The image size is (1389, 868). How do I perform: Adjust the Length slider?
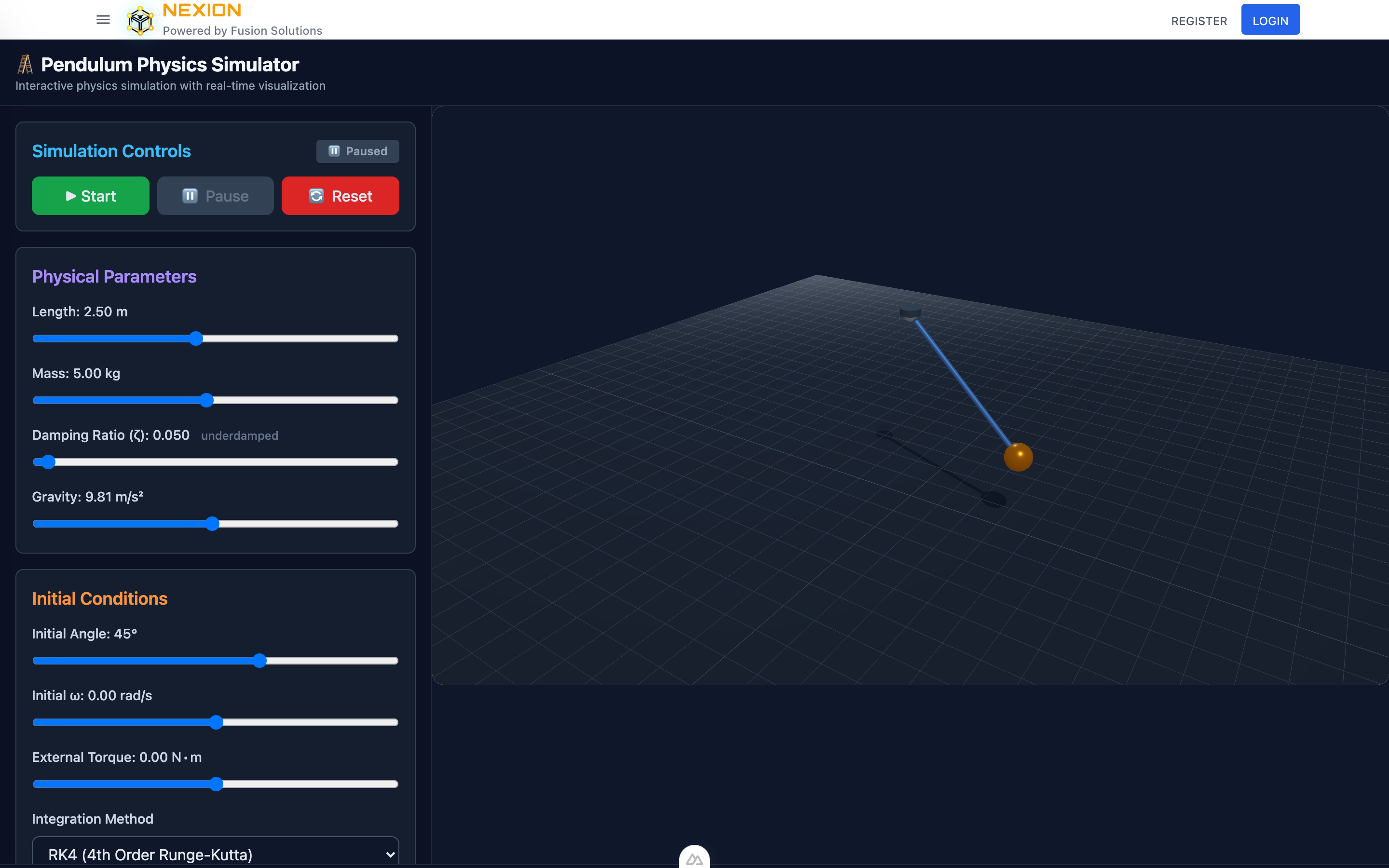point(215,339)
